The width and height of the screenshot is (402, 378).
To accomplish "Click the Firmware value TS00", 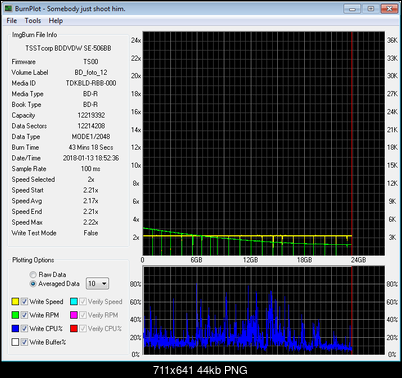I will [x=91, y=62].
